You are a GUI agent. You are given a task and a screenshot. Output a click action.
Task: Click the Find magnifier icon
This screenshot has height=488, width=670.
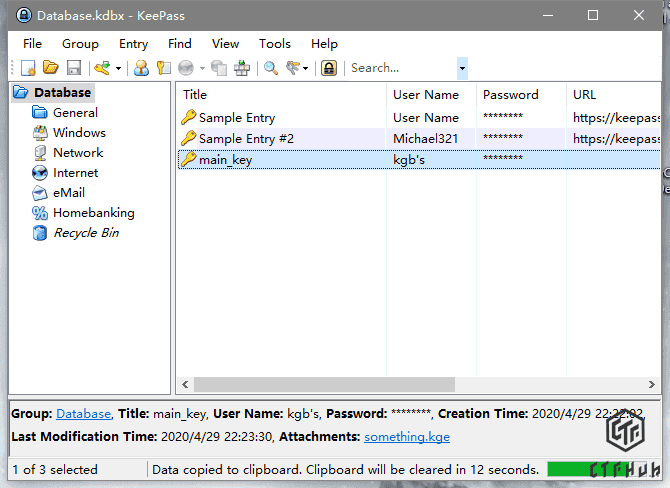(x=270, y=68)
